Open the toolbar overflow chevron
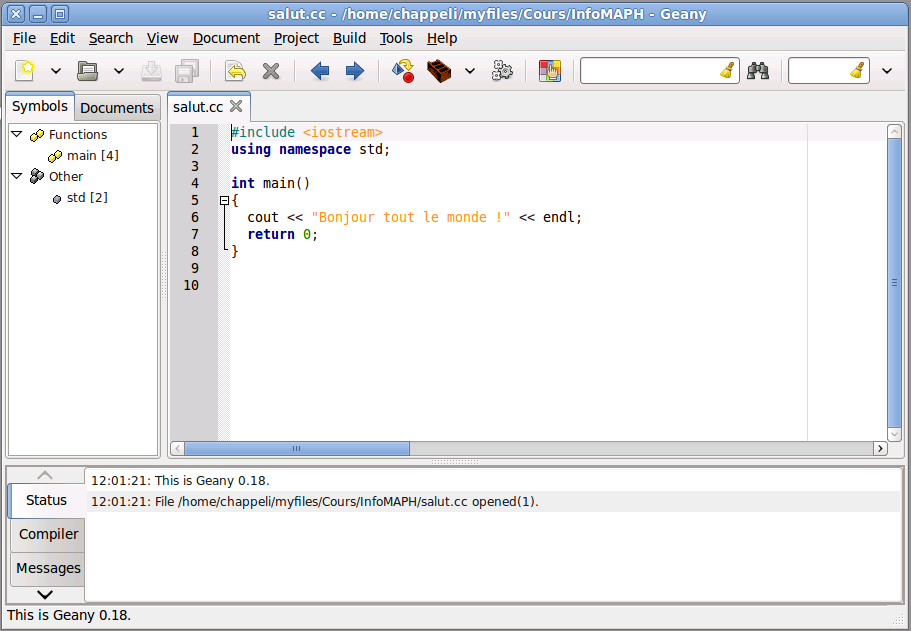 tap(887, 71)
